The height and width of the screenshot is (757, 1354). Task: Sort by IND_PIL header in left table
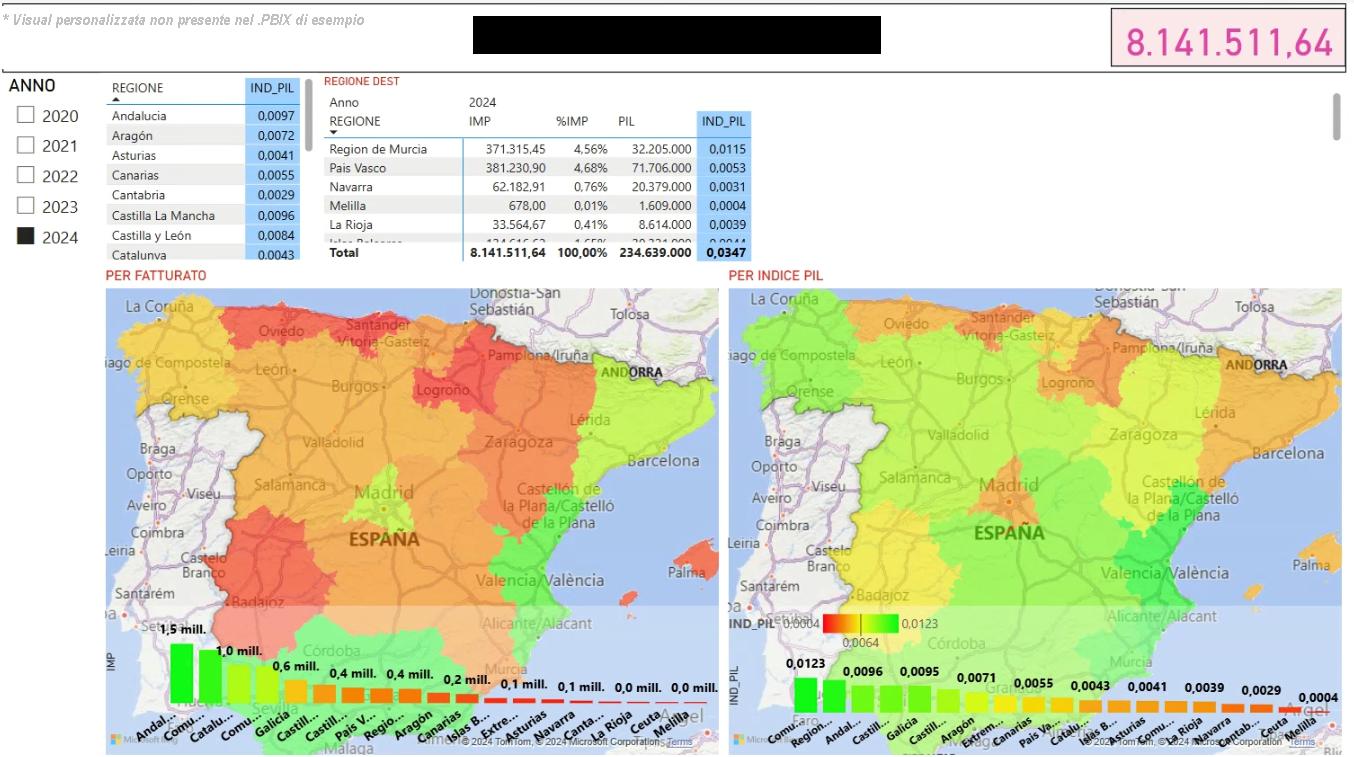tap(271, 88)
